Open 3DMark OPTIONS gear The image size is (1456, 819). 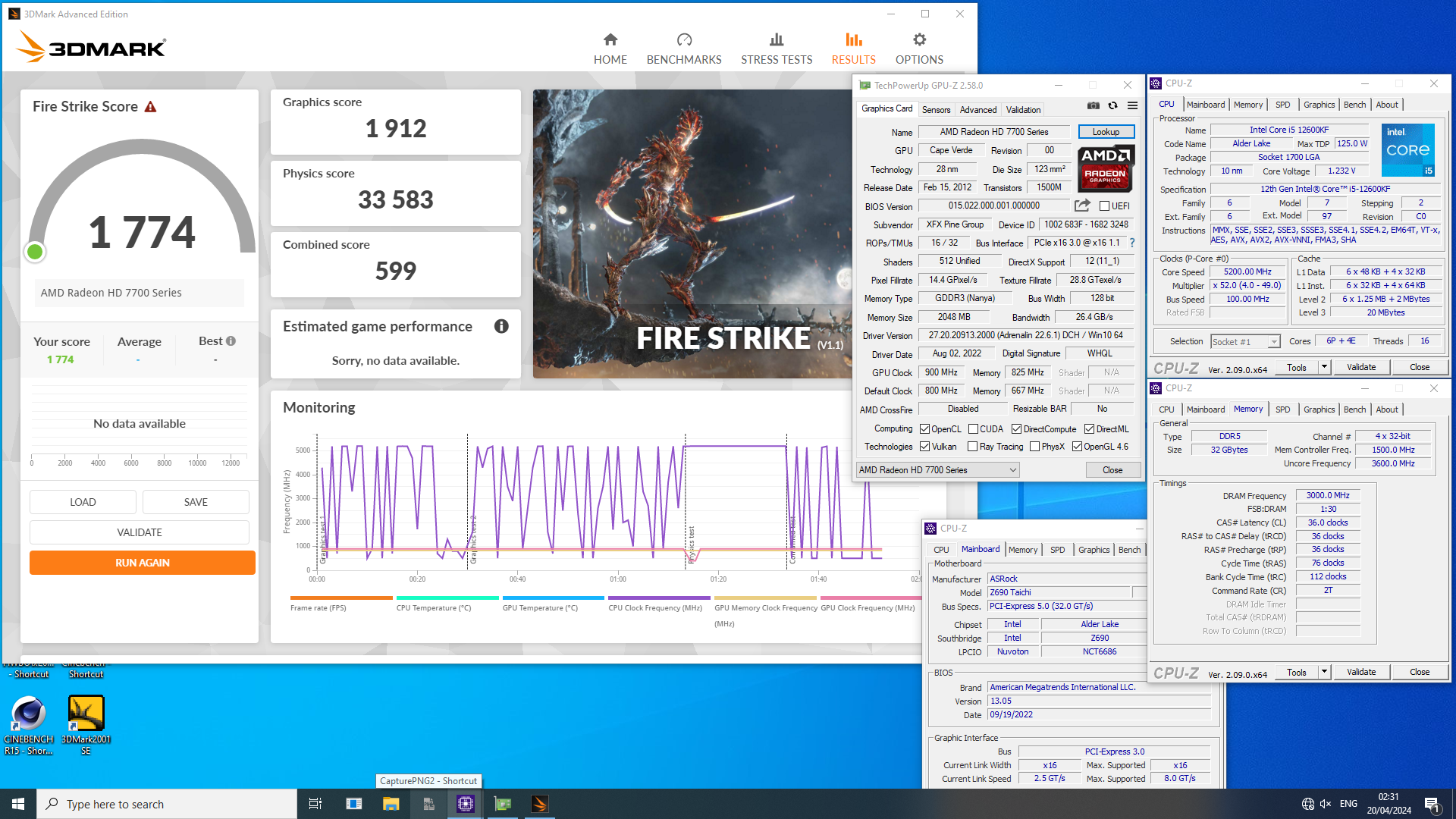point(919,49)
